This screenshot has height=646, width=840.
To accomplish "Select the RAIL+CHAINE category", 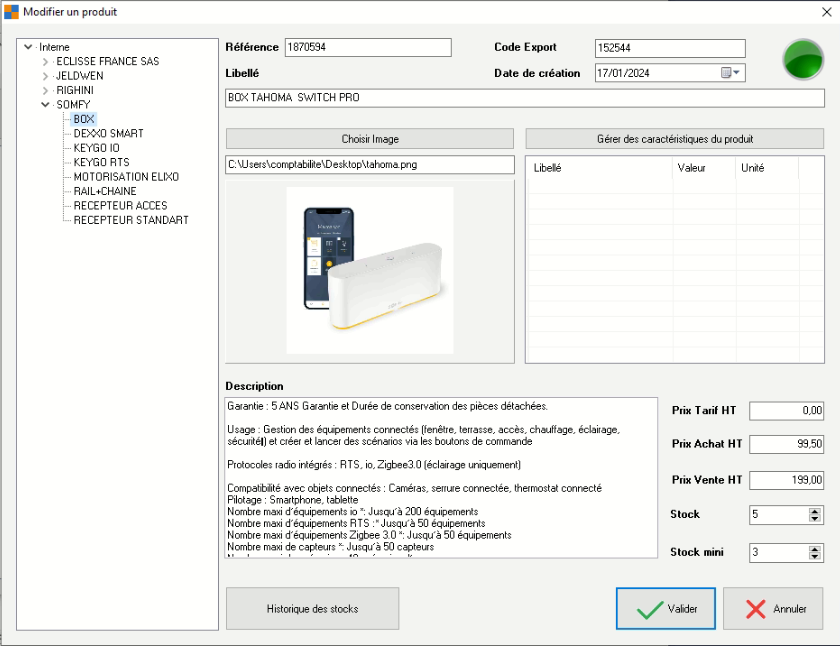I will tap(105, 191).
